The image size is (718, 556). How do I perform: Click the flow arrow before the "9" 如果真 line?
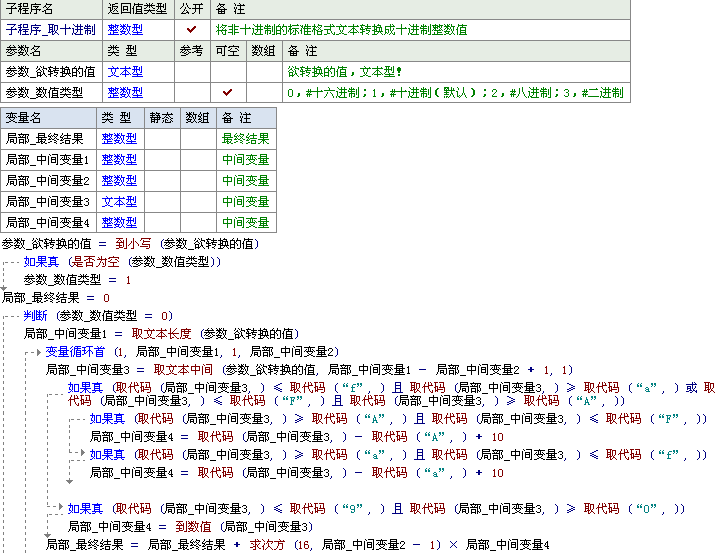pos(60,509)
